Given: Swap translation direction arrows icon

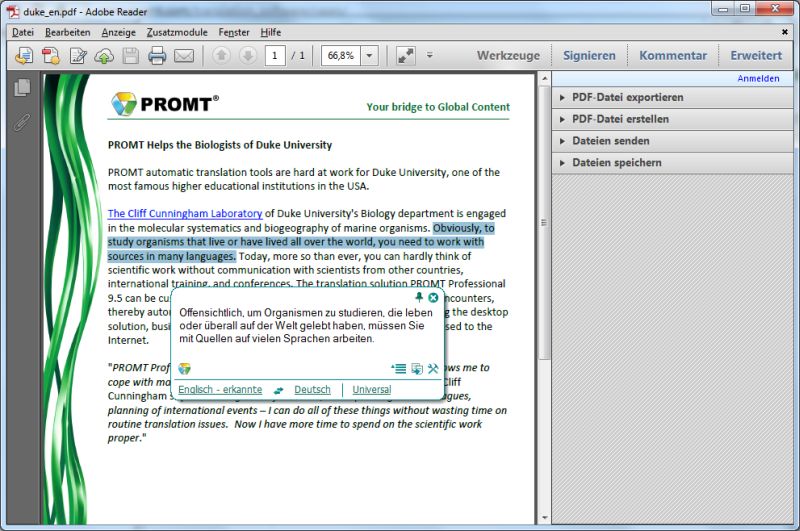Looking at the screenshot, I should 278,390.
